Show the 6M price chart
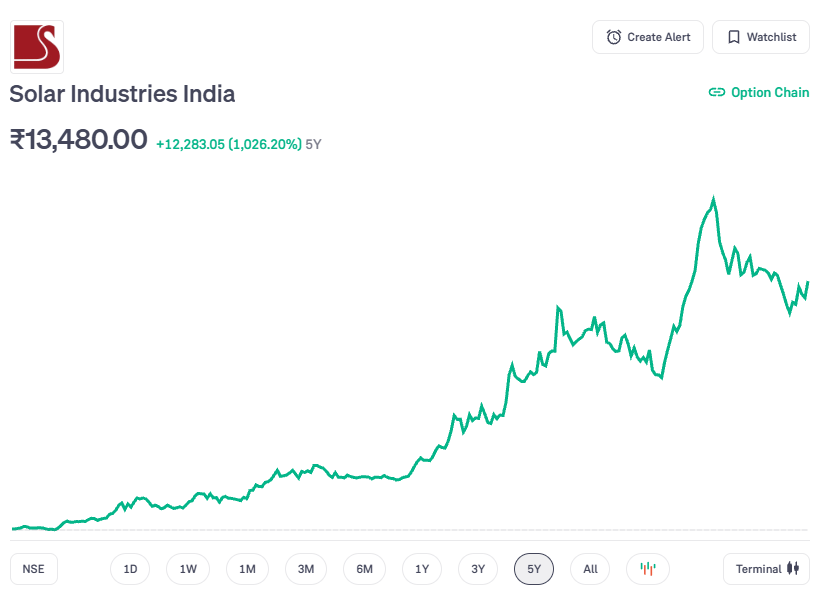Screen dimensions: 830x593 pyautogui.click(x=364, y=569)
